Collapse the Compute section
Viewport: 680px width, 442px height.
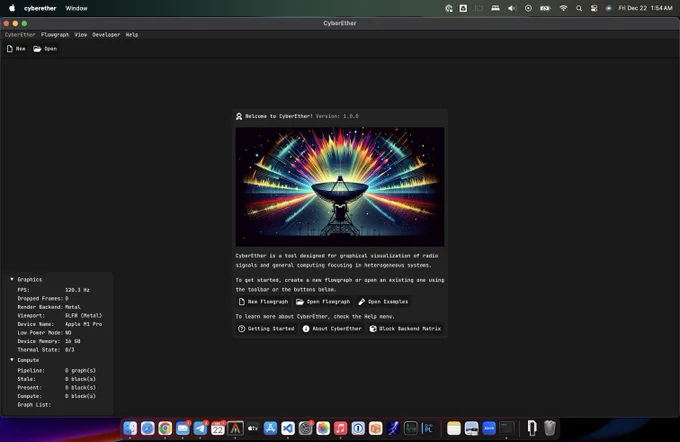[x=12, y=360]
